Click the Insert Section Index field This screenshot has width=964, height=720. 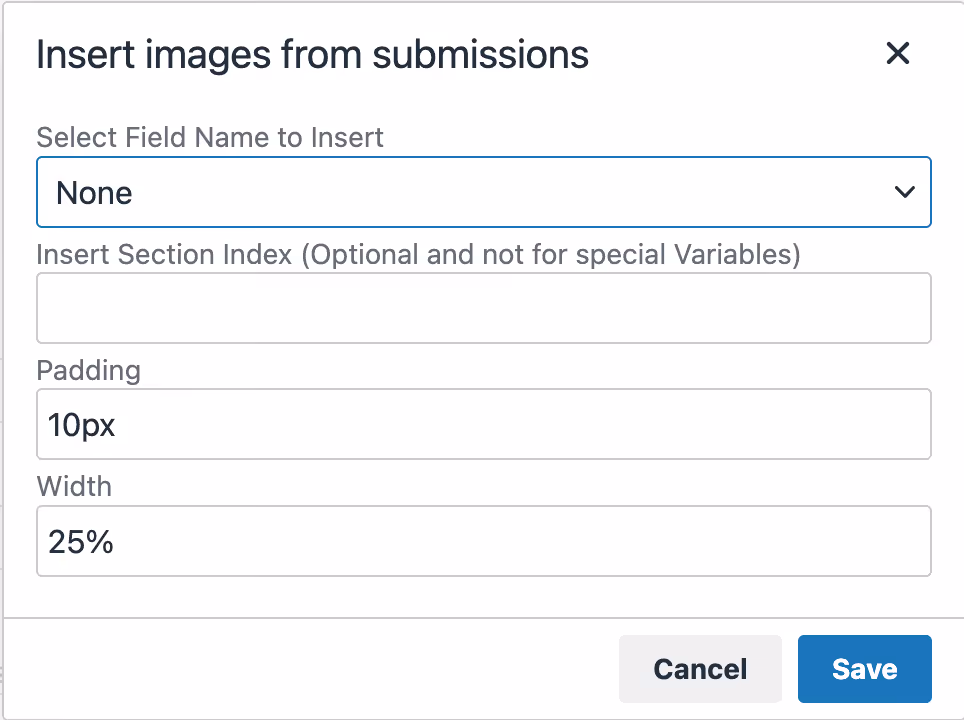(x=484, y=308)
